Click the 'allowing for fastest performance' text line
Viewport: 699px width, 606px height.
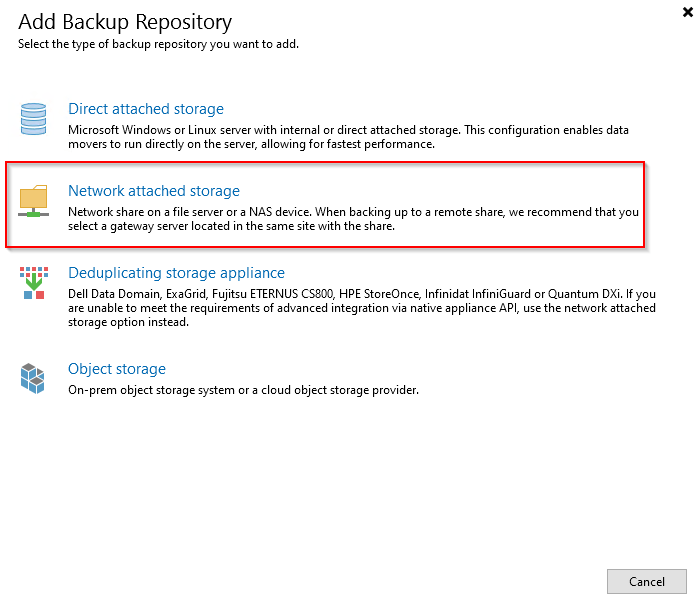(x=251, y=144)
